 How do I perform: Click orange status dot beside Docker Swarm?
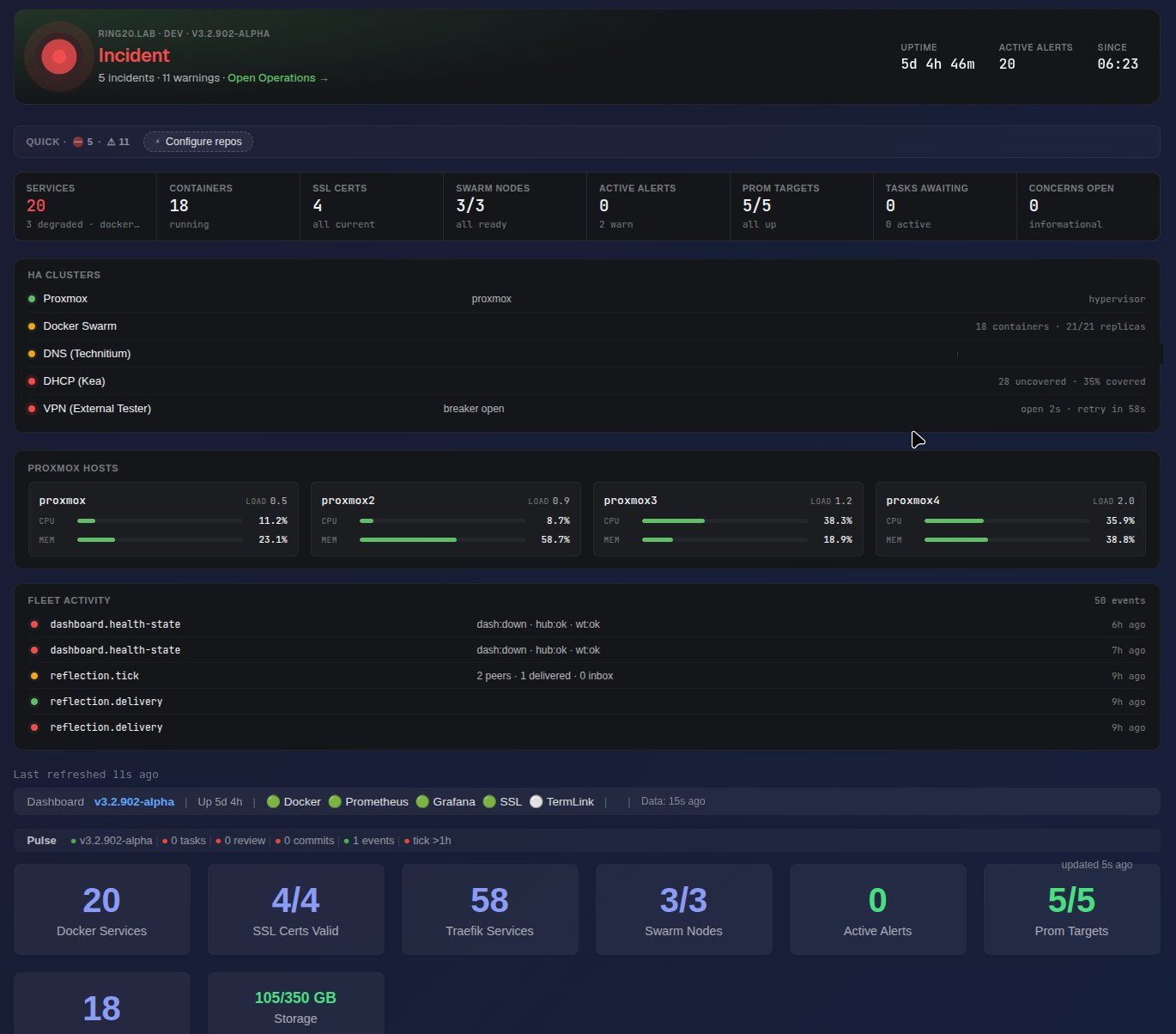(32, 326)
